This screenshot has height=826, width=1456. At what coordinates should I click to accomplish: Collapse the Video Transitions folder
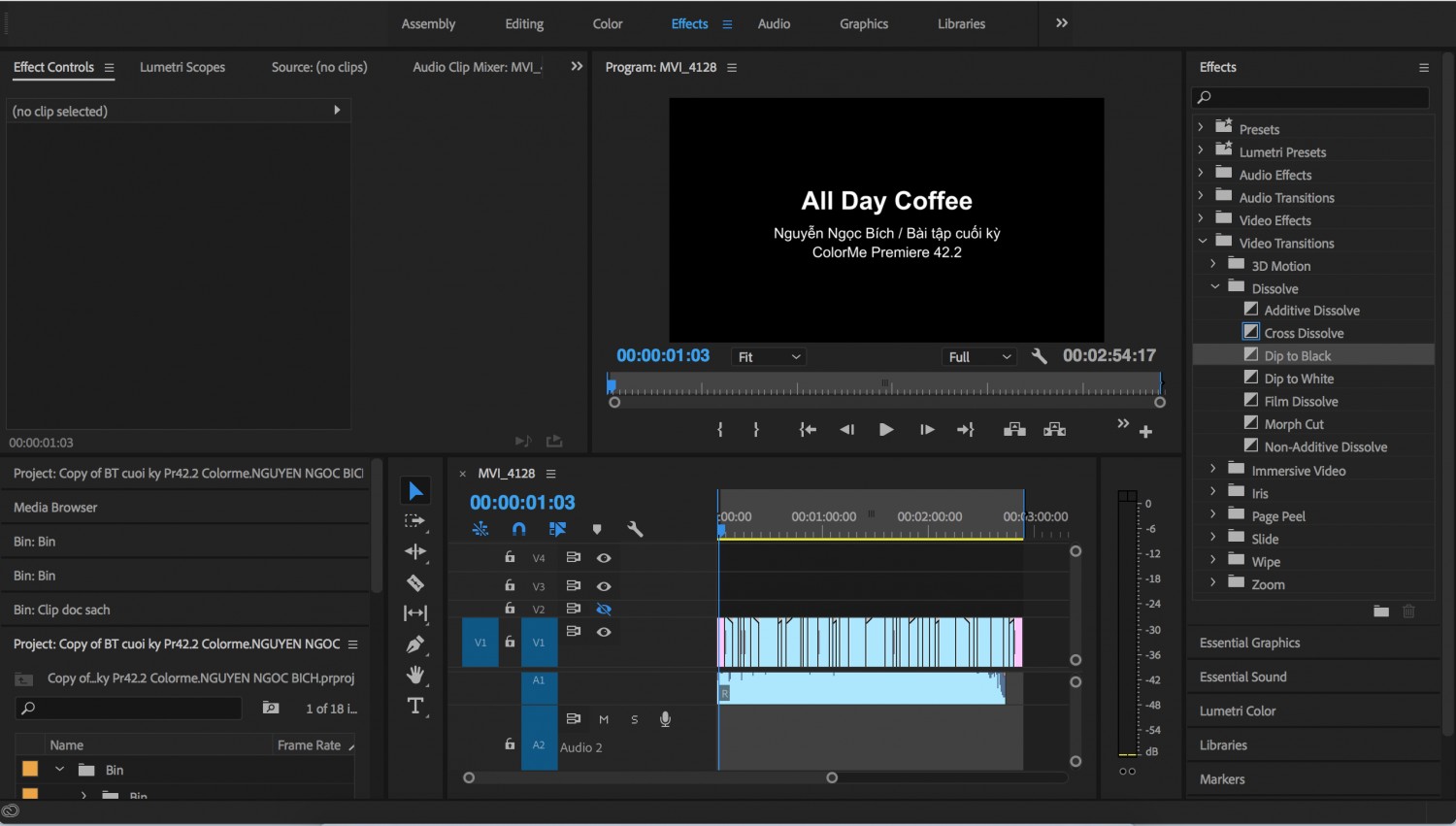coord(1202,241)
